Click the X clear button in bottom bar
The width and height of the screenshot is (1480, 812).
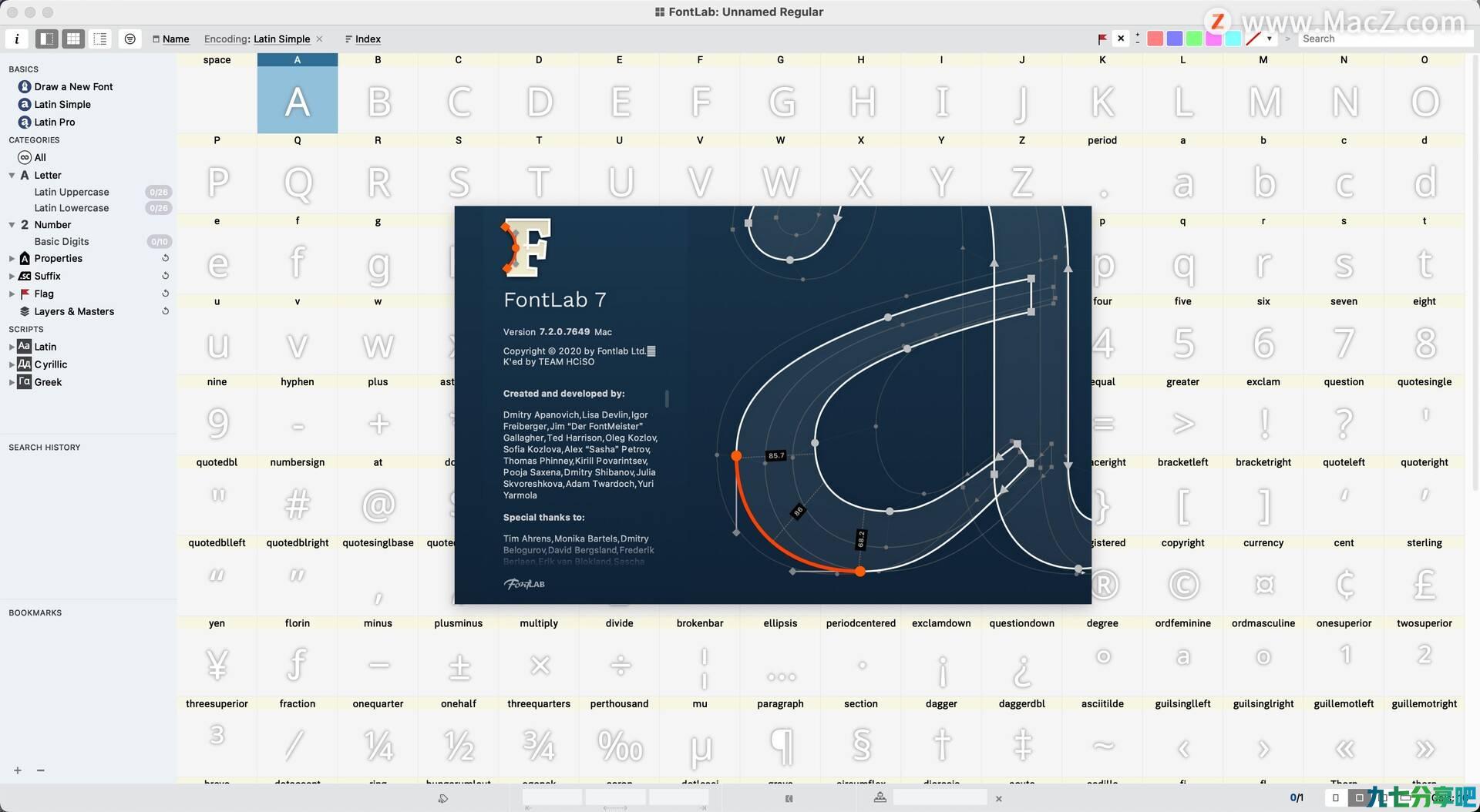[x=999, y=799]
